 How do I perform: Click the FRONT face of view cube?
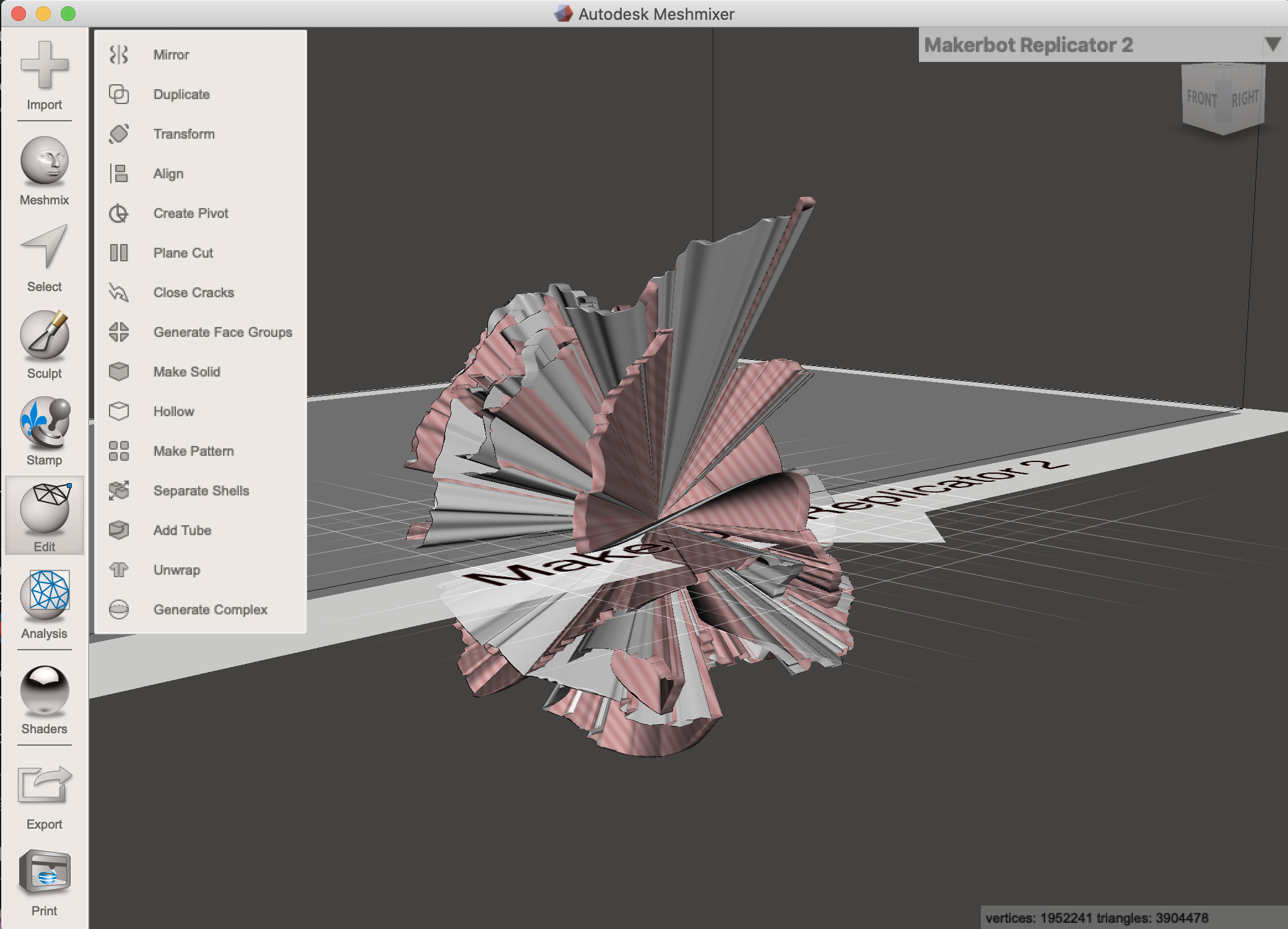click(x=1201, y=98)
